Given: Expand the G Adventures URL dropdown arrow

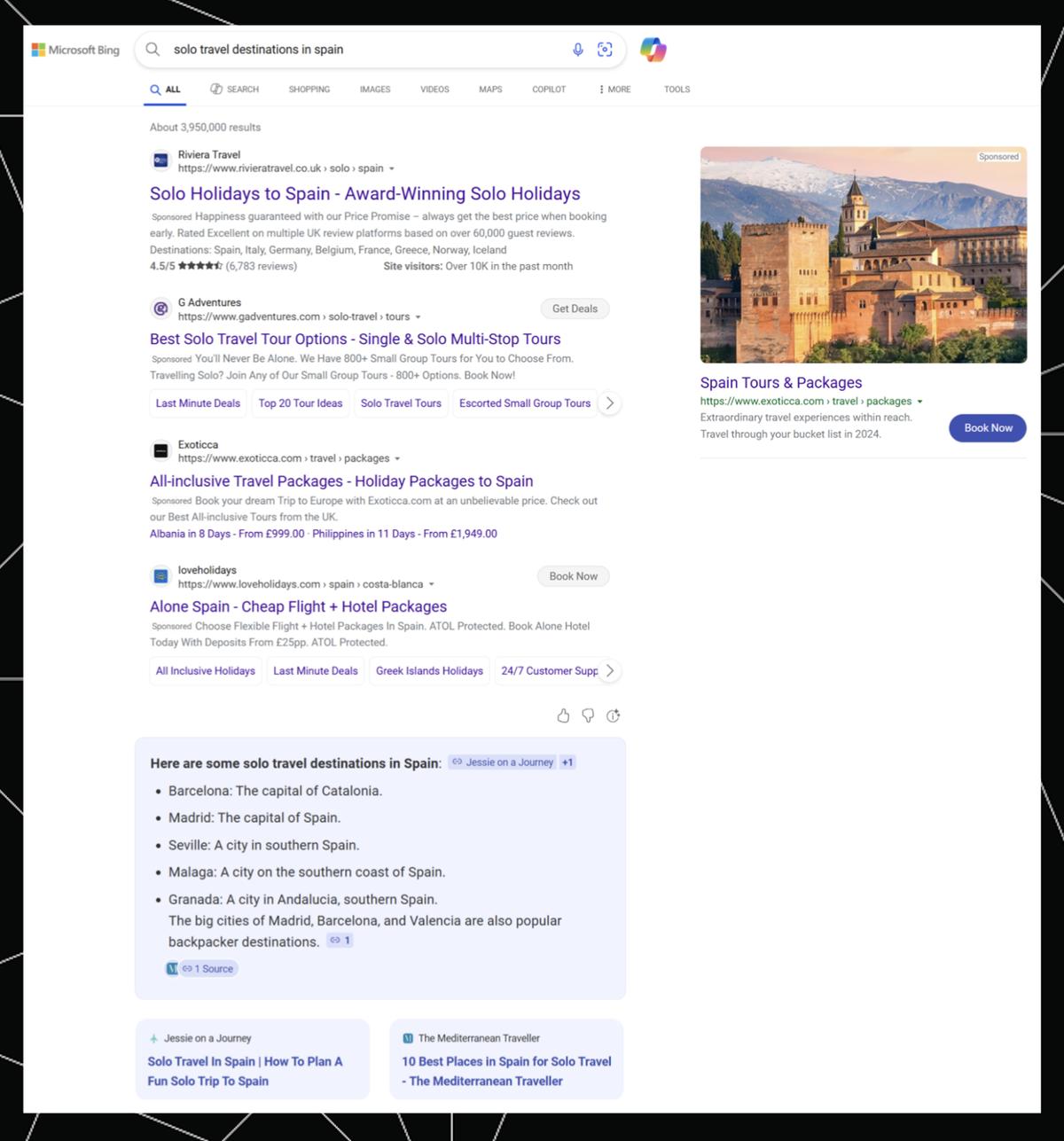Looking at the screenshot, I should (418, 317).
